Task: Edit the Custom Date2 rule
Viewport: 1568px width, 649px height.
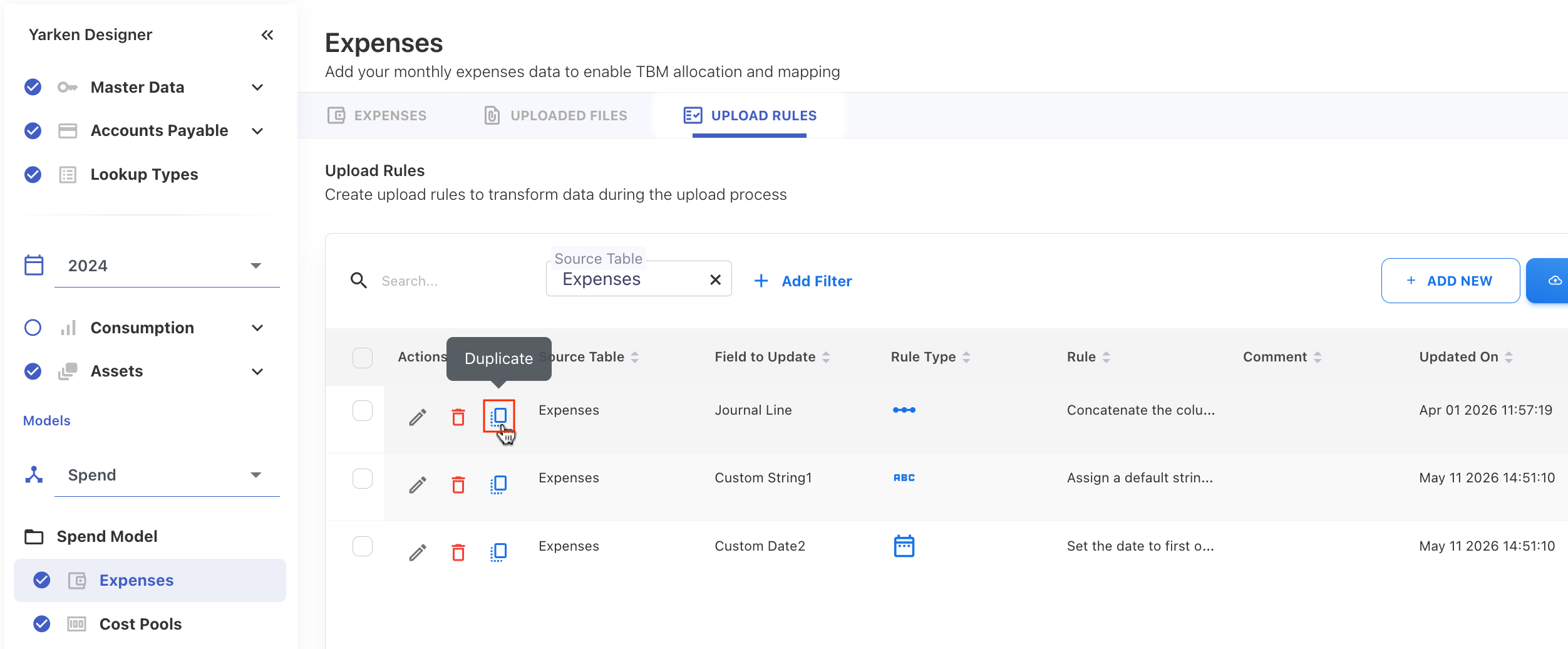Action: pos(418,552)
